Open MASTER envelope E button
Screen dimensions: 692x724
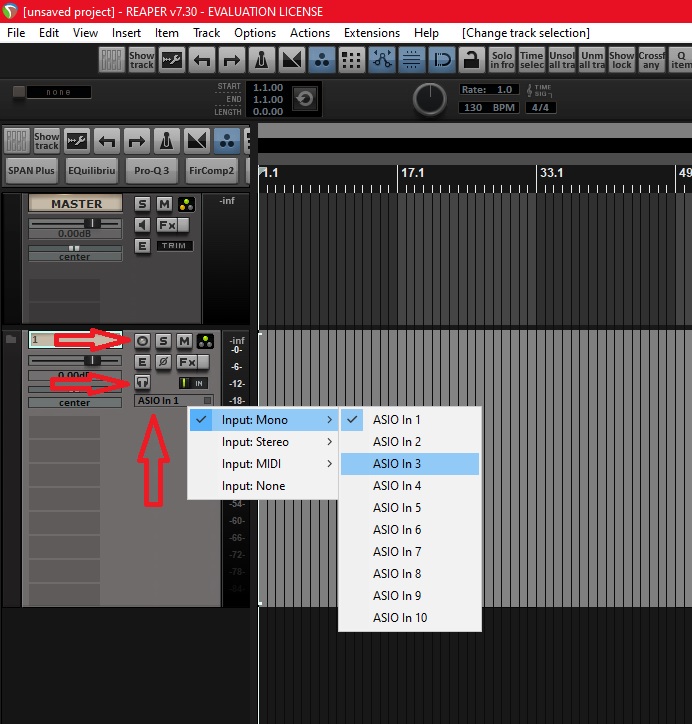(142, 246)
